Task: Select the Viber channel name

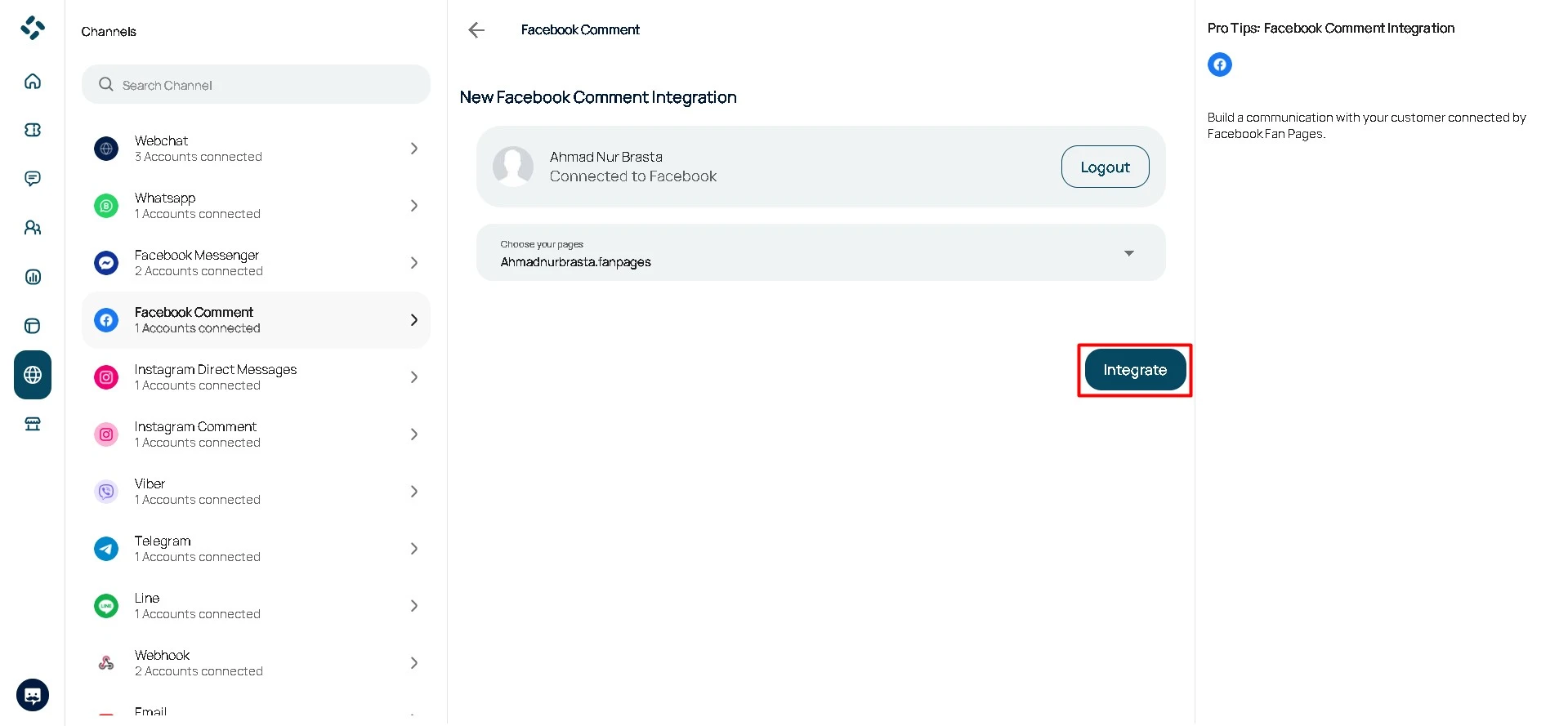Action: [150, 484]
